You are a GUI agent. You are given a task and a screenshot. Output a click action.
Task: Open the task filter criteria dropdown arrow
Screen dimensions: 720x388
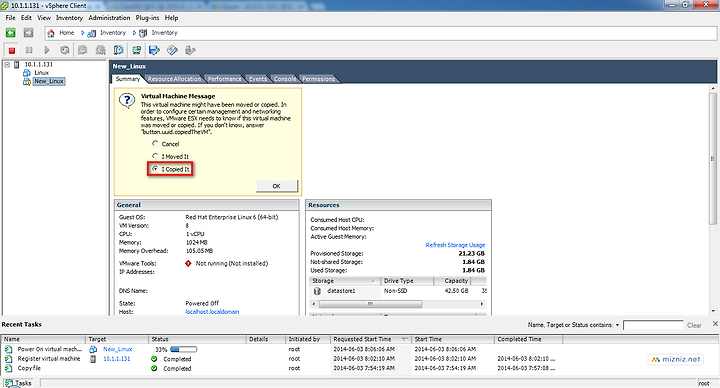(x=617, y=325)
